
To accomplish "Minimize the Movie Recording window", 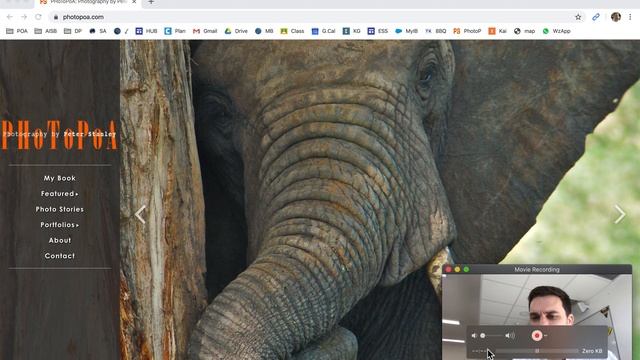I will [x=457, y=269].
